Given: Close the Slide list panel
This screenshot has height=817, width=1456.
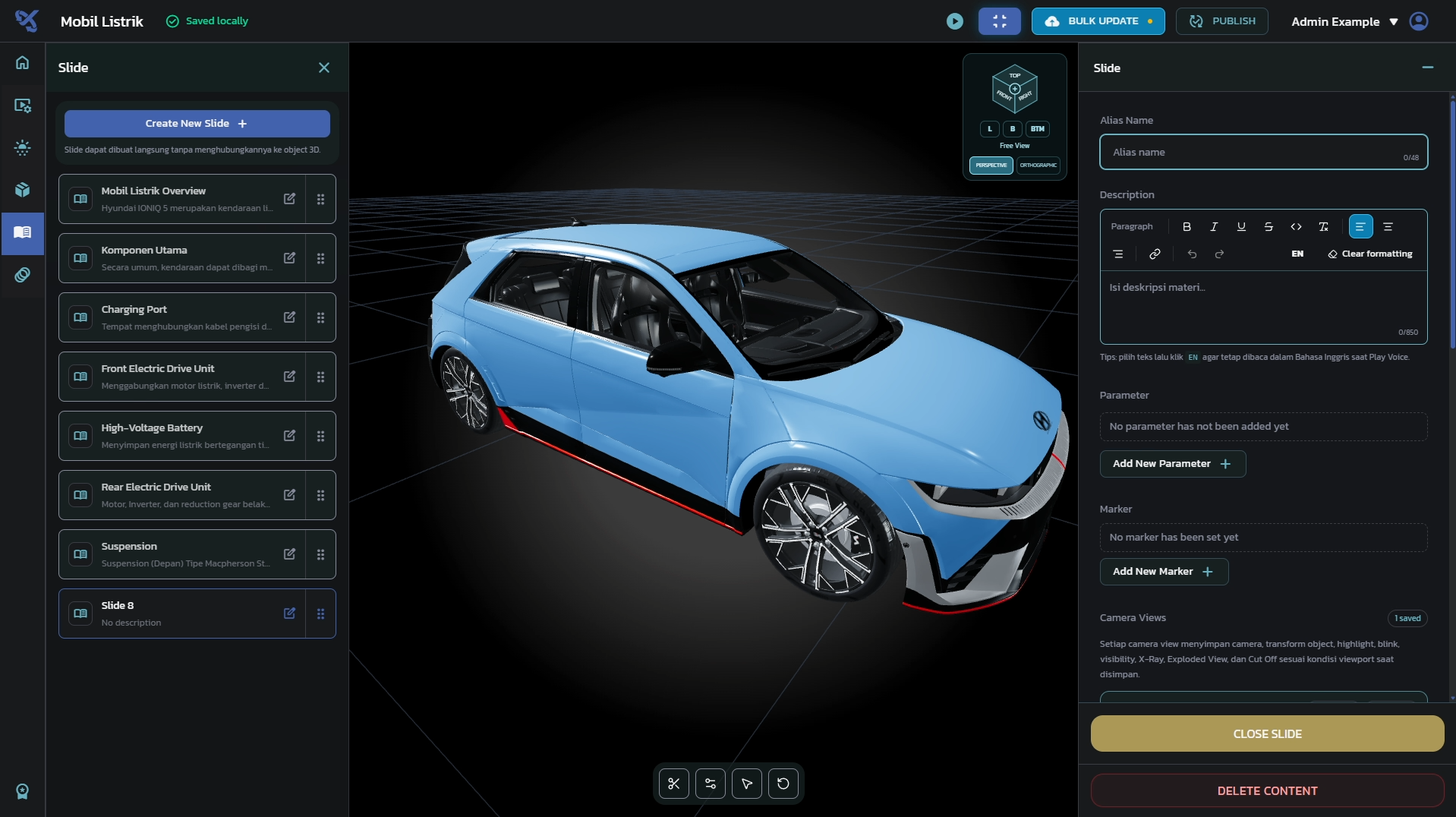Looking at the screenshot, I should 324,68.
